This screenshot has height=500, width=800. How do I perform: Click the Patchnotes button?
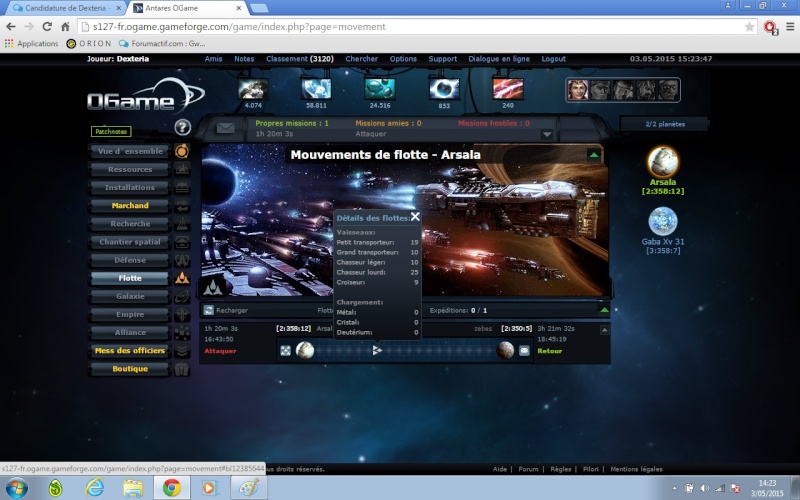(111, 132)
